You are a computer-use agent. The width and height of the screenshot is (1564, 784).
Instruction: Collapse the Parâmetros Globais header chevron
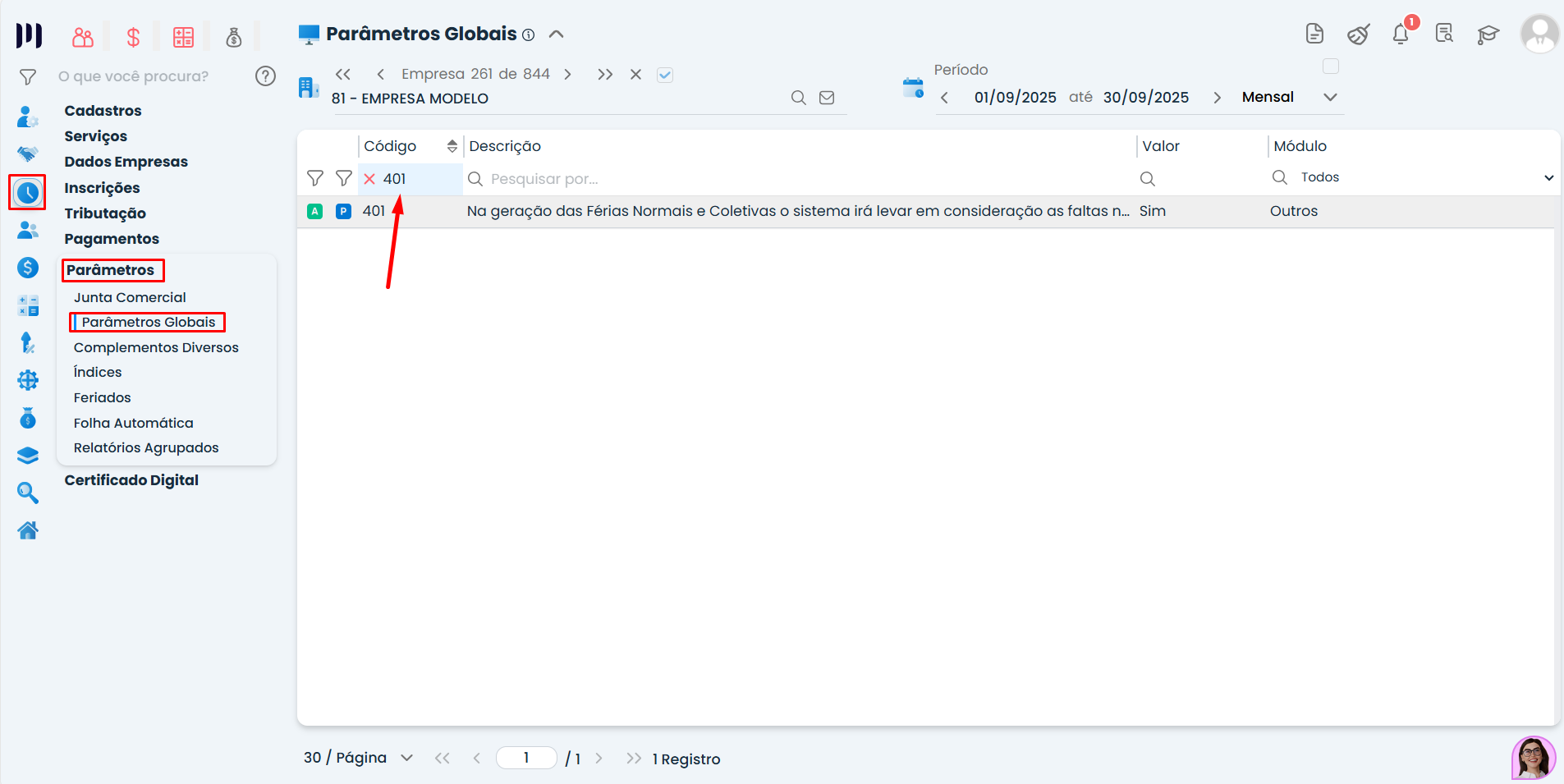coord(556,34)
